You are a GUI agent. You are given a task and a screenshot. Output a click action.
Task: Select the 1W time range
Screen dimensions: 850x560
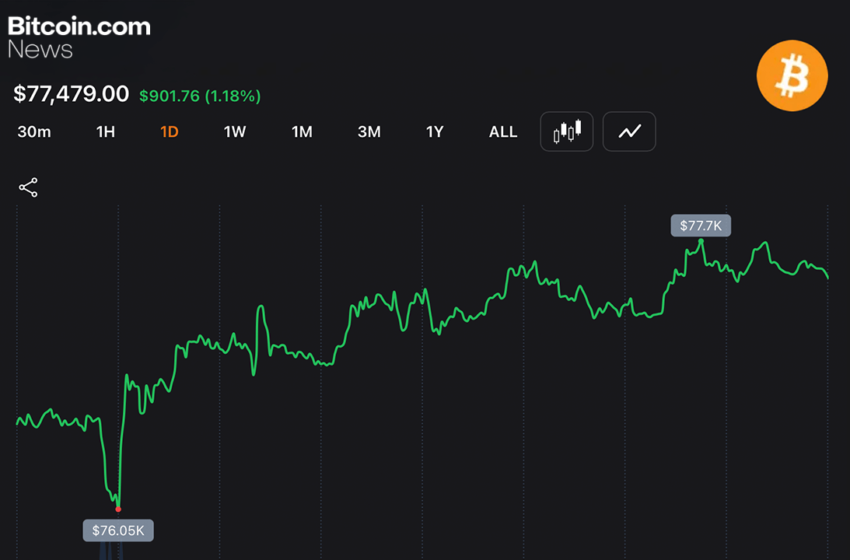(x=235, y=132)
